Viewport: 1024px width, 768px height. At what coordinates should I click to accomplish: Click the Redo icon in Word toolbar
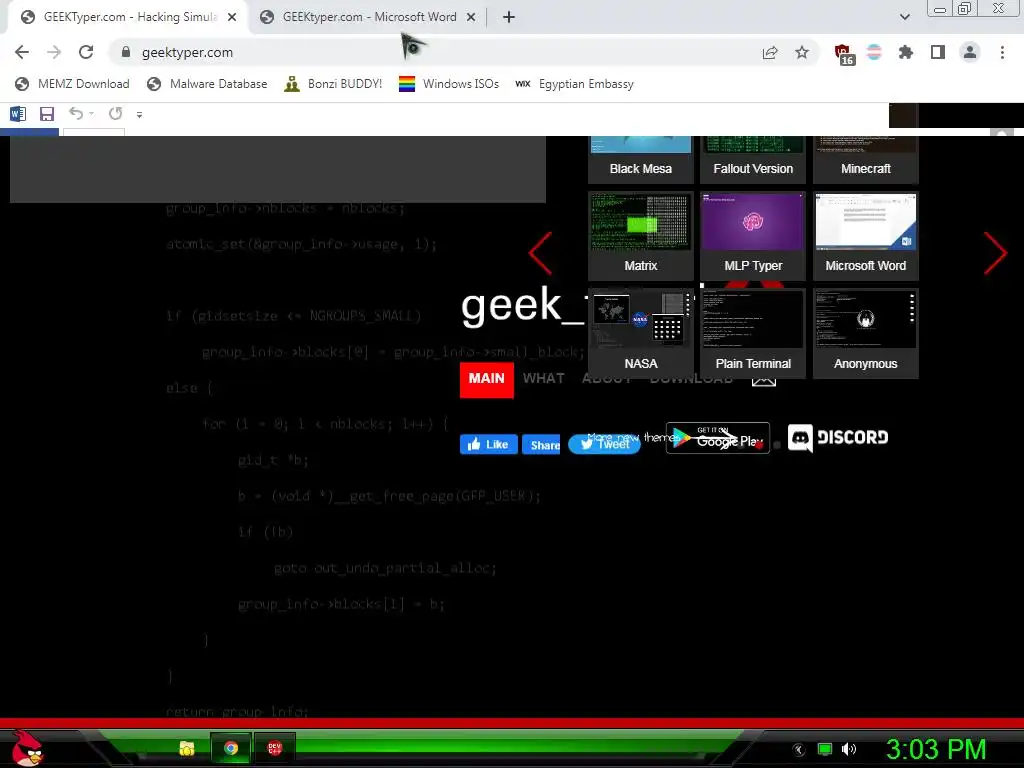[116, 114]
